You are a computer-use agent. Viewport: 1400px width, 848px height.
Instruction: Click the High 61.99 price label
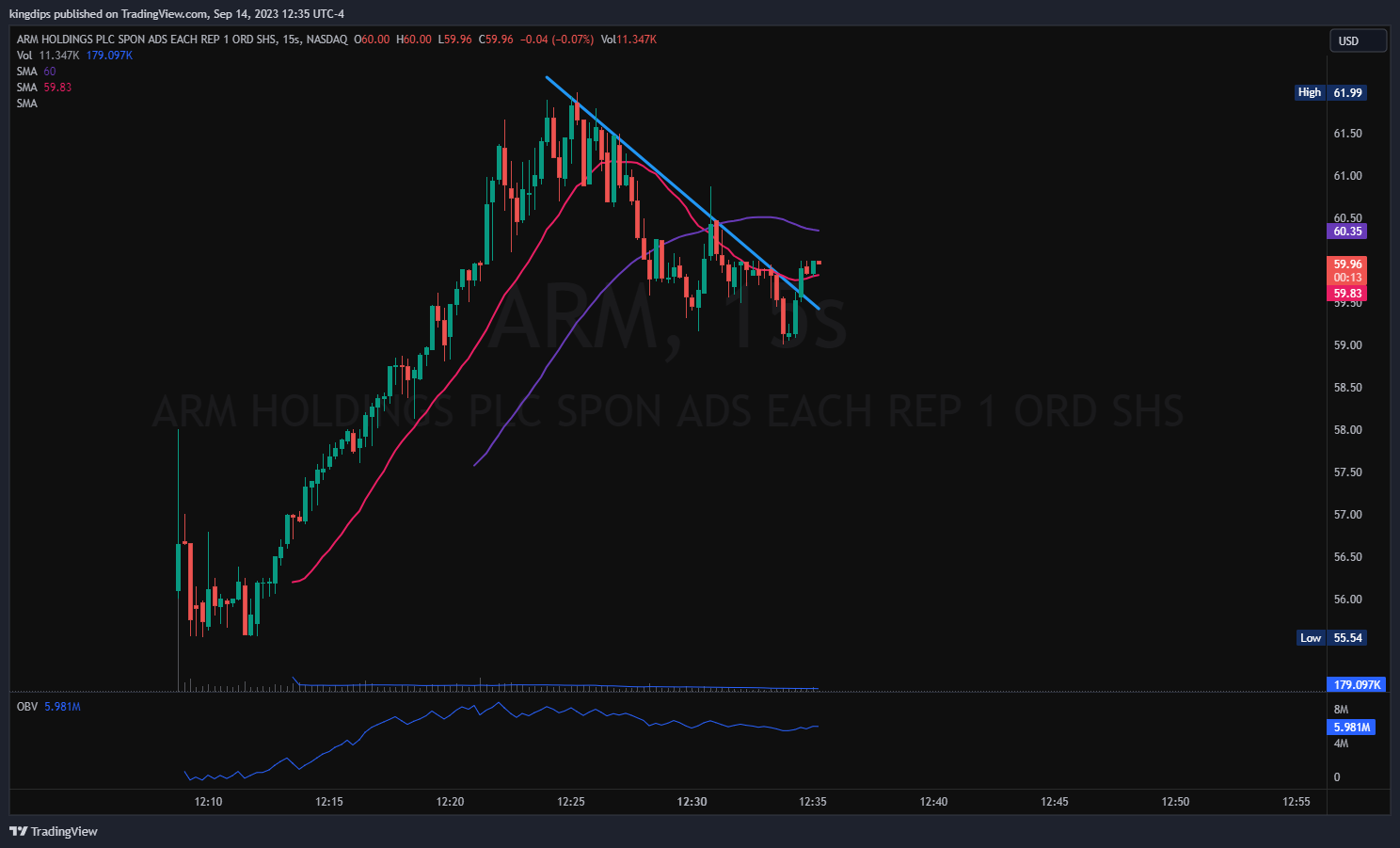(x=1330, y=92)
